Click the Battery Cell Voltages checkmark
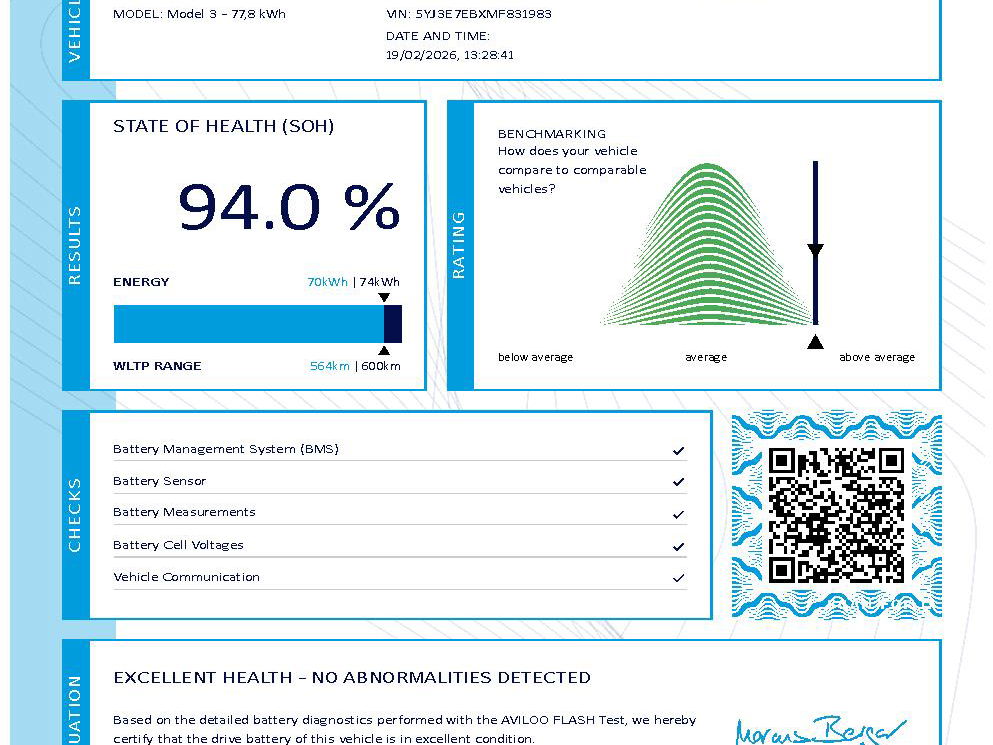Viewport: 993px width, 745px height. [678, 547]
